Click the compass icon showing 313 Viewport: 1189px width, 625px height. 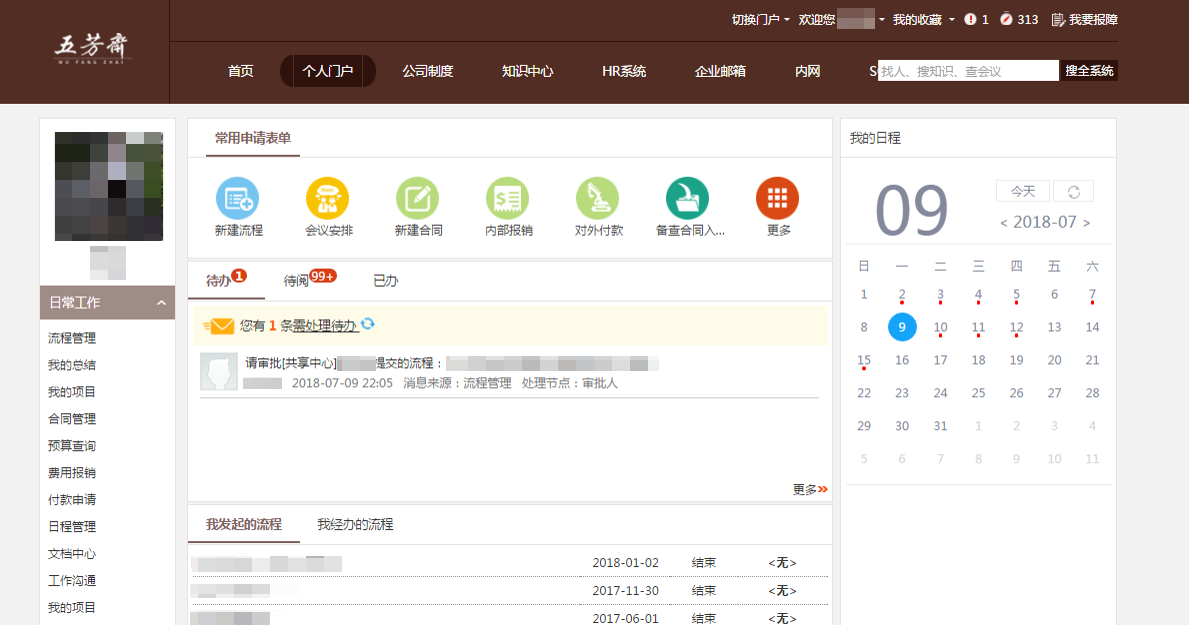[x=1006, y=19]
